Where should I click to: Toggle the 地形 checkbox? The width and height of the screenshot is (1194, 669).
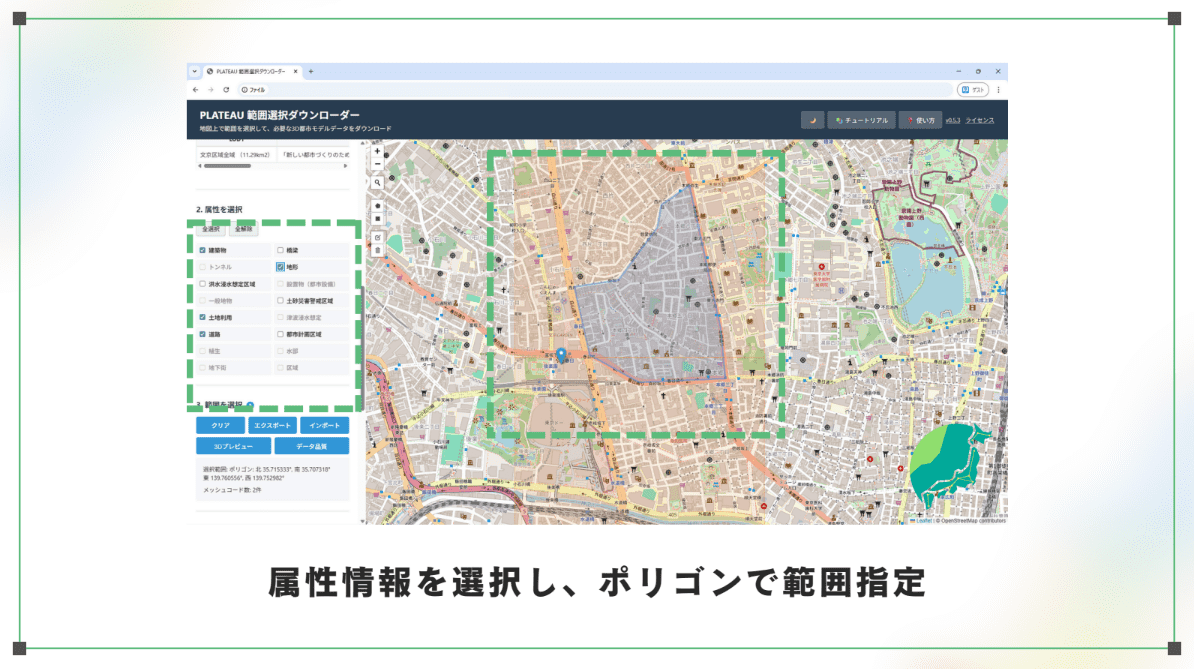(x=281, y=267)
